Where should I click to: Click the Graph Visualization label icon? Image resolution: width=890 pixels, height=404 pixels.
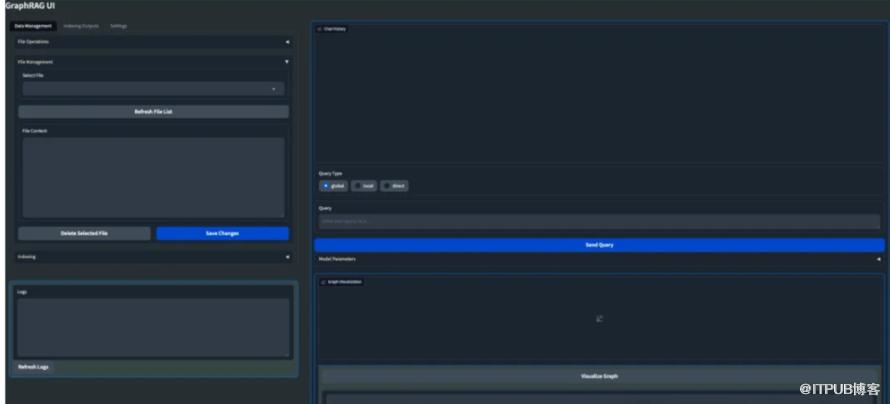pyautogui.click(x=323, y=282)
